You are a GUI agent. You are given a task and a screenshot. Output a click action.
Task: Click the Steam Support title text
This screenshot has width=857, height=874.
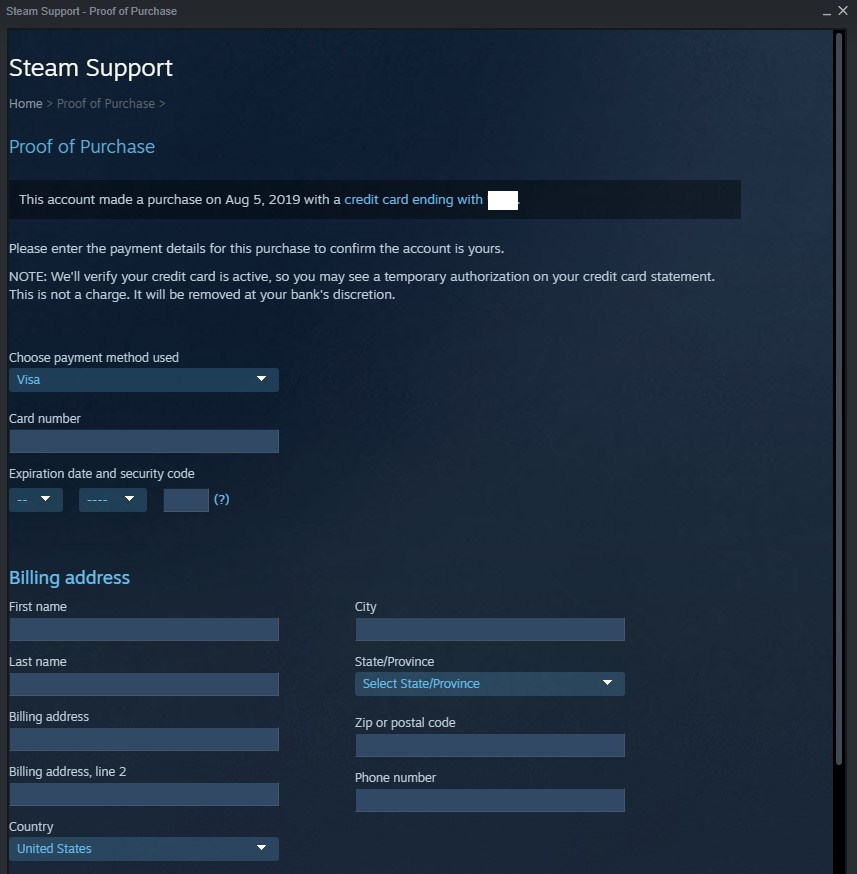pyautogui.click(x=91, y=68)
